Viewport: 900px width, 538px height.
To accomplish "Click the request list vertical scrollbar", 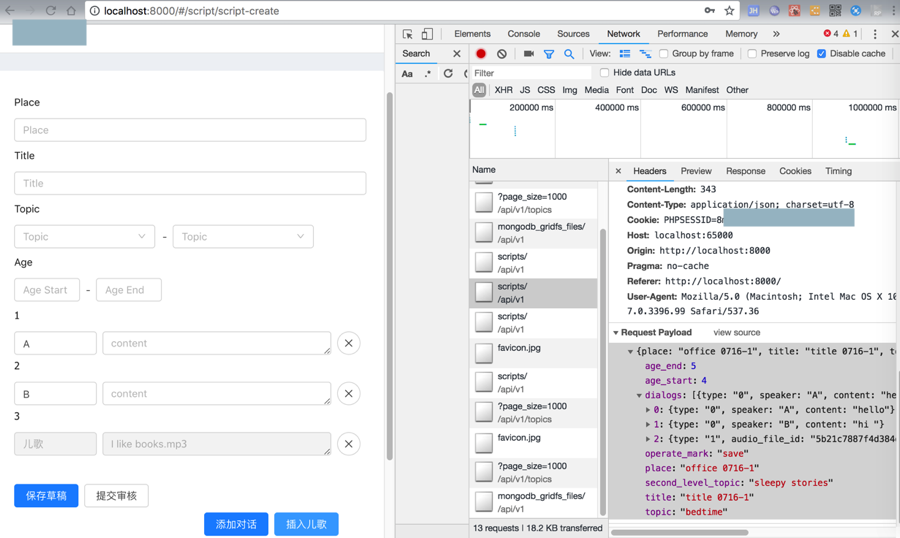I will click(603, 372).
